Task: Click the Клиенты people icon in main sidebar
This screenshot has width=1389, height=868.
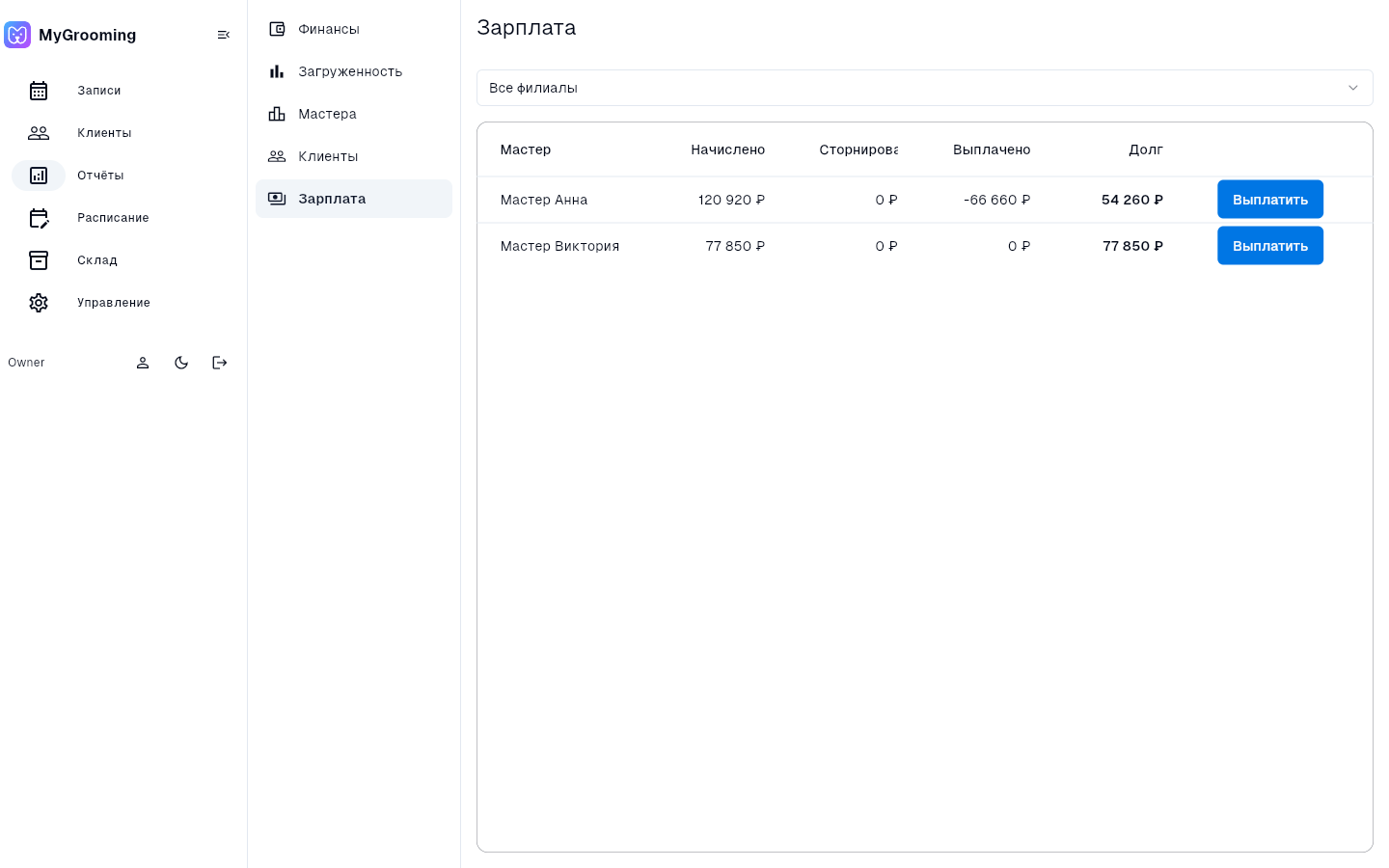Action: 39,133
